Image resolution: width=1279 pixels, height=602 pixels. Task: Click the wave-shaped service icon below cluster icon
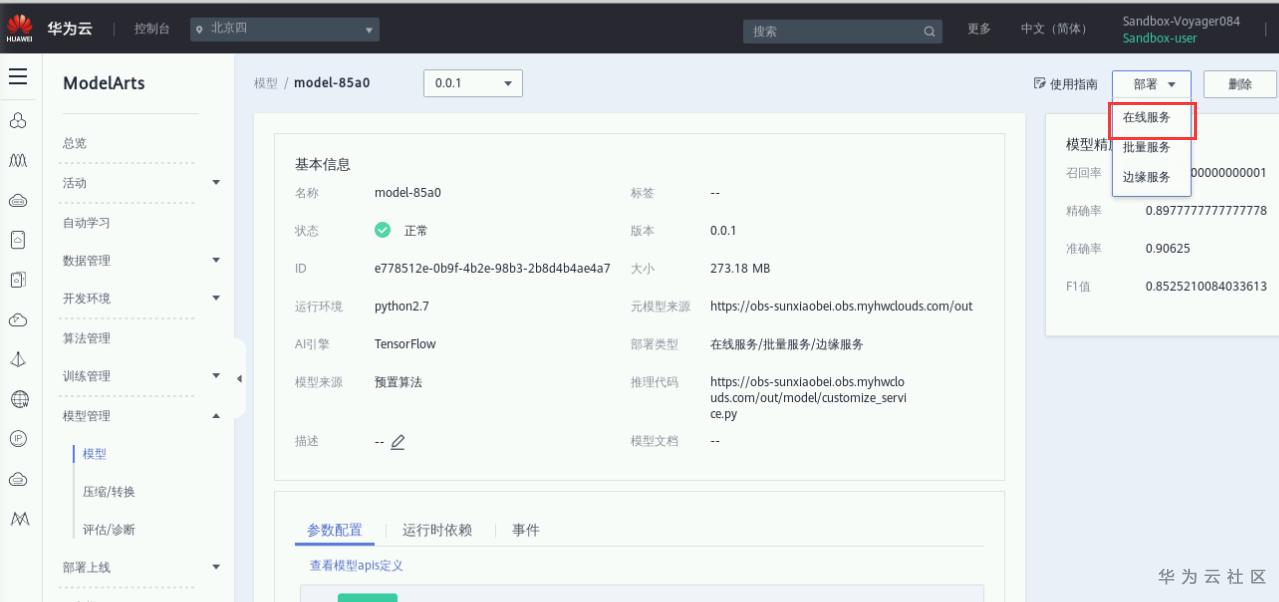click(18, 162)
